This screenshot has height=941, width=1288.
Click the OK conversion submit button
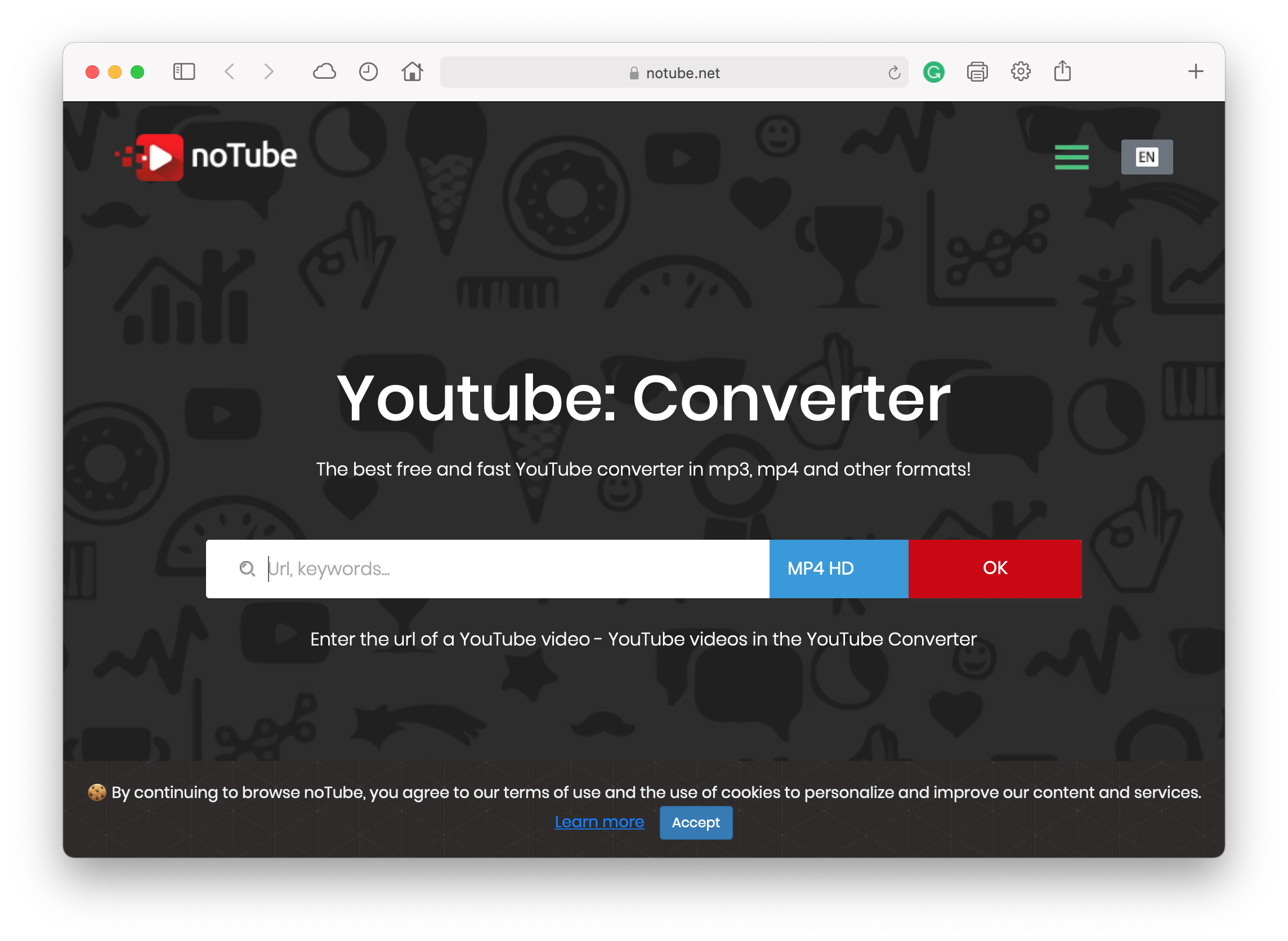[995, 568]
